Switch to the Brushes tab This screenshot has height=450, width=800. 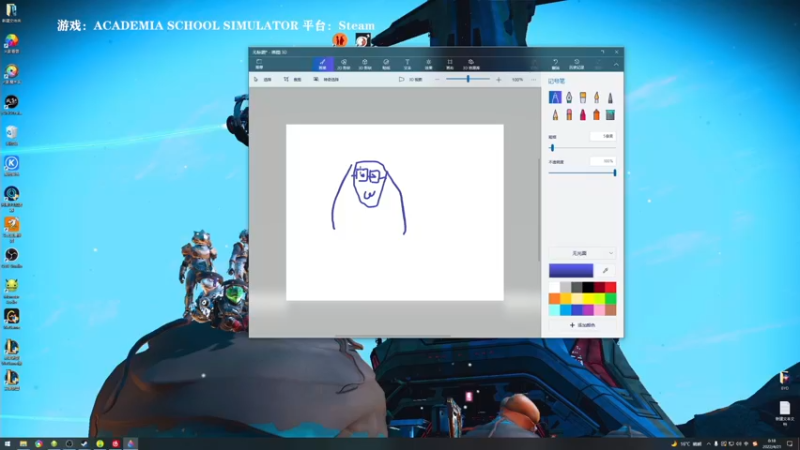[322, 64]
